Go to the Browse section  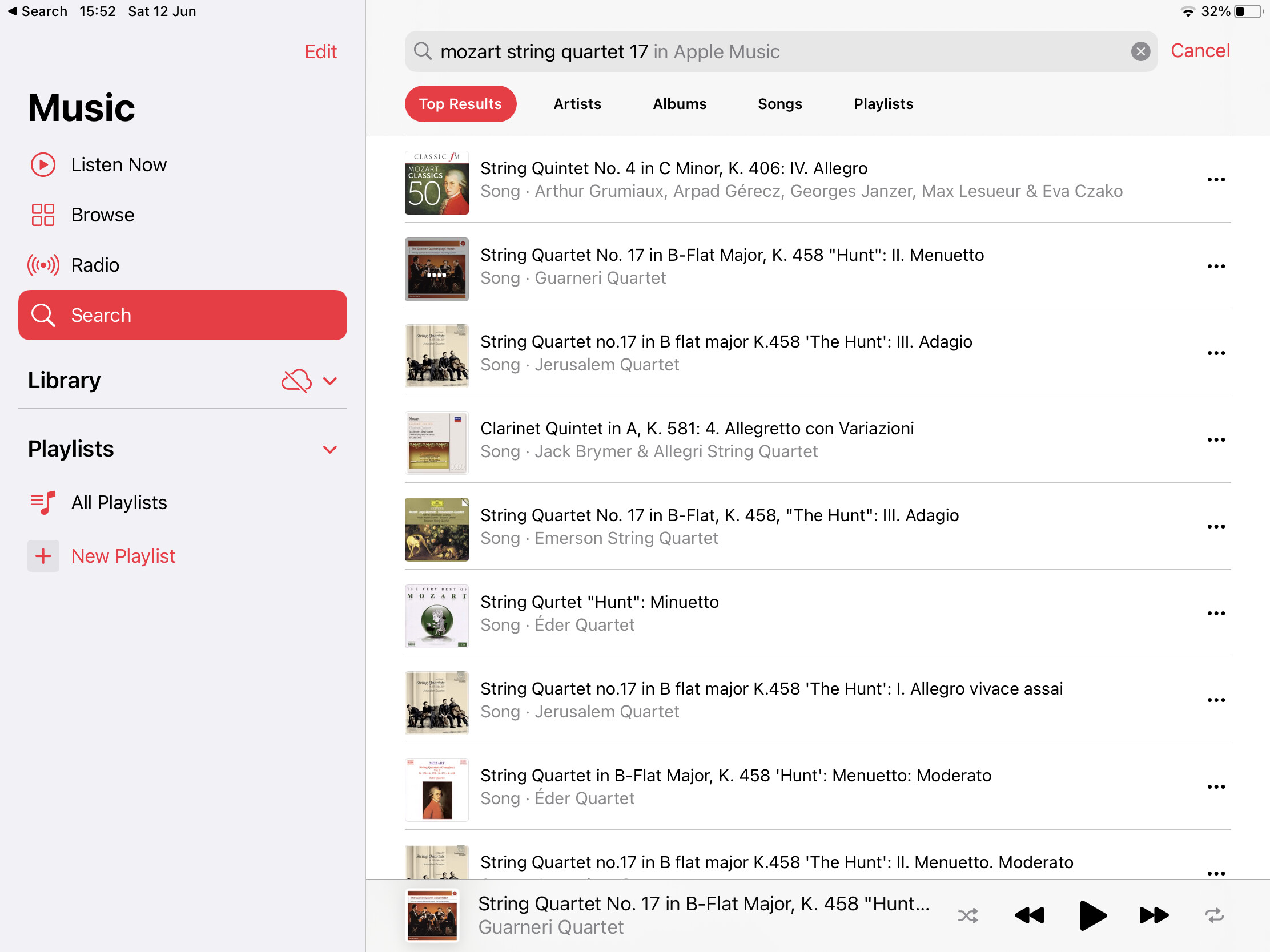coord(102,215)
